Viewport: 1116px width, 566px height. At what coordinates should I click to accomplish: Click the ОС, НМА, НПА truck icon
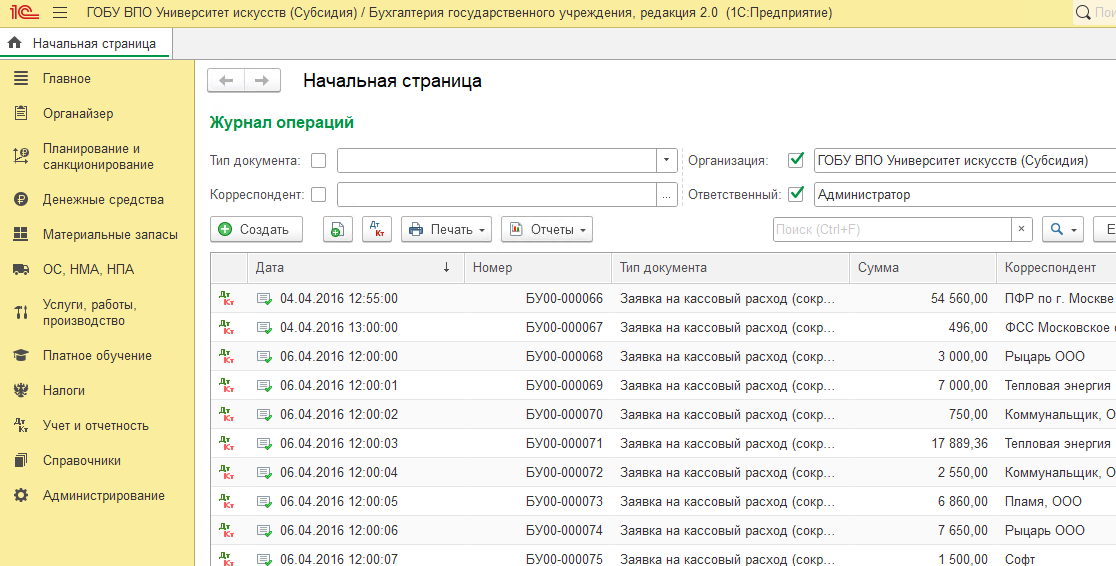tap(21, 269)
